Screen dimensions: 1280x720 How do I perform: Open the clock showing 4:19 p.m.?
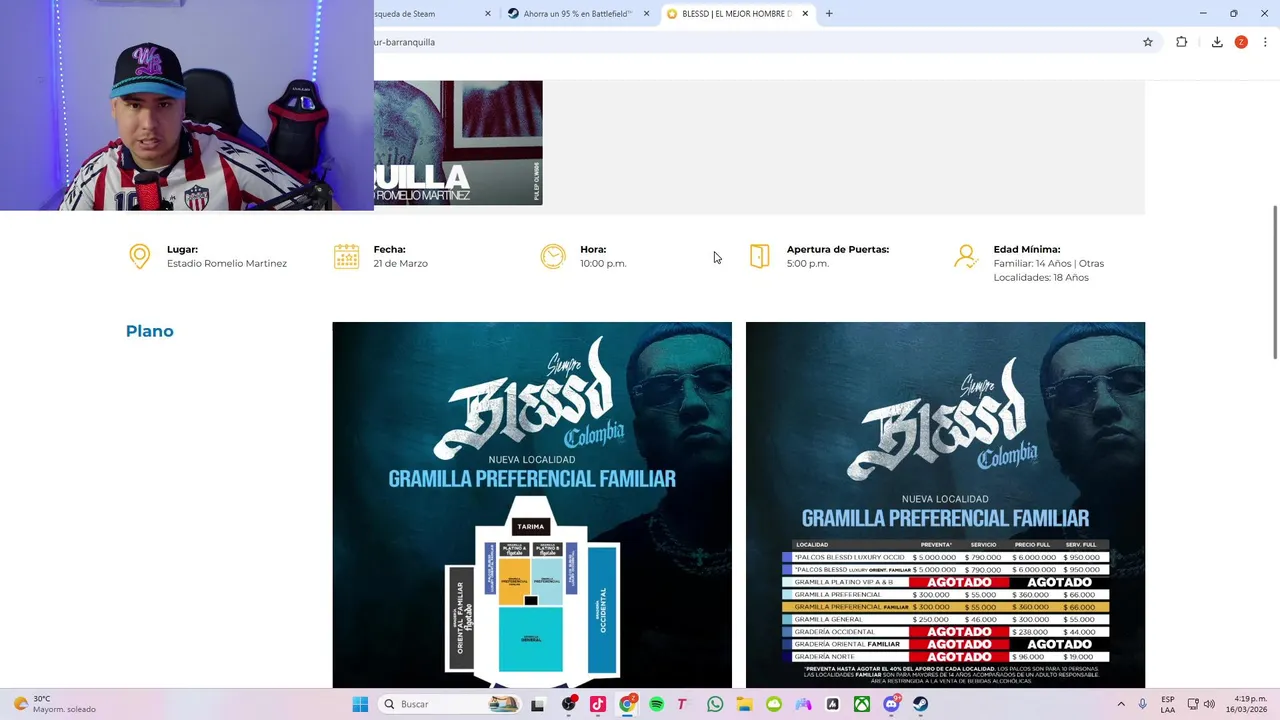pyautogui.click(x=1249, y=704)
